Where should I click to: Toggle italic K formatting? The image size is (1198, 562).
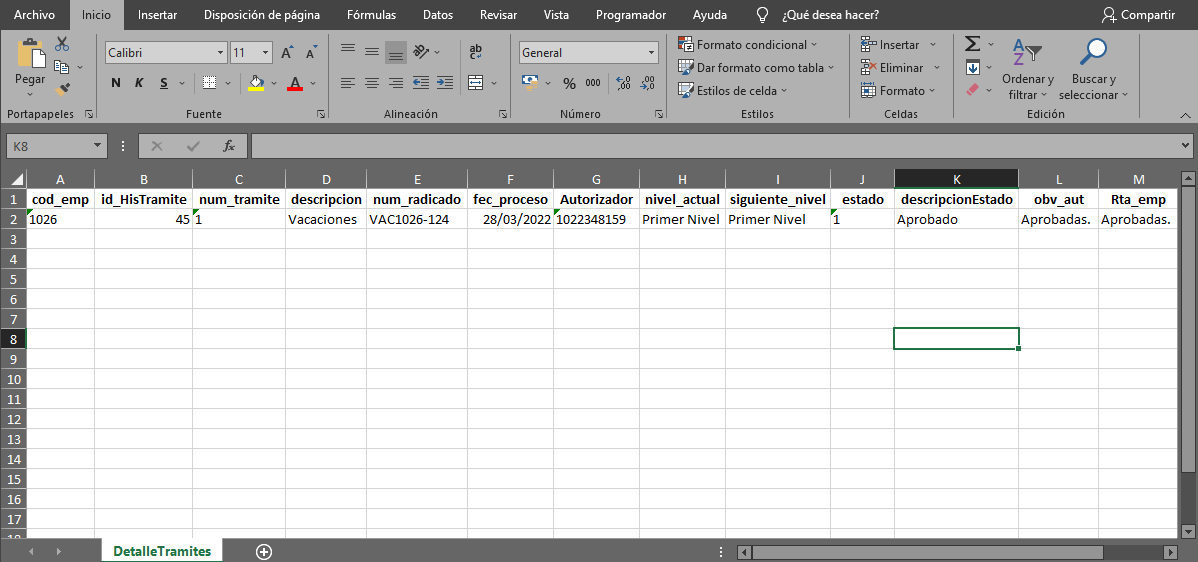coord(139,82)
